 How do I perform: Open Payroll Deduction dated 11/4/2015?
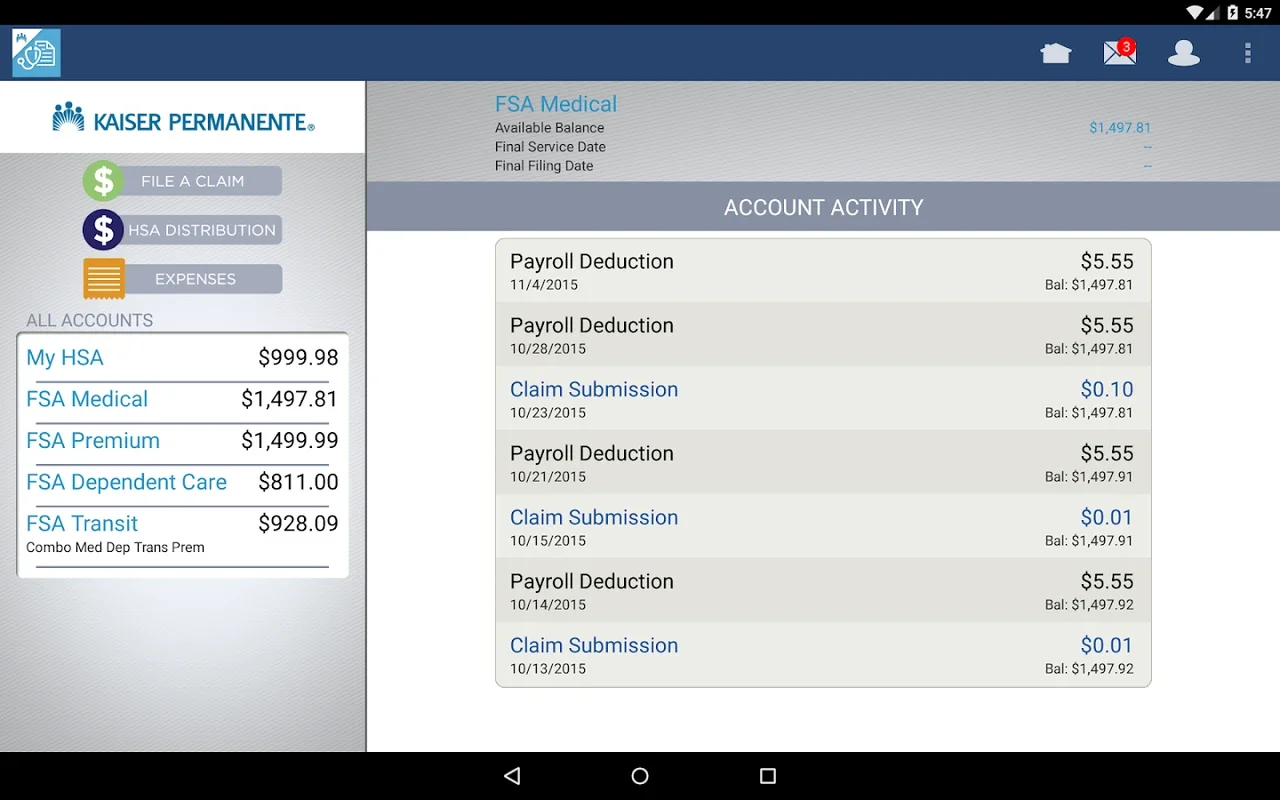point(823,271)
